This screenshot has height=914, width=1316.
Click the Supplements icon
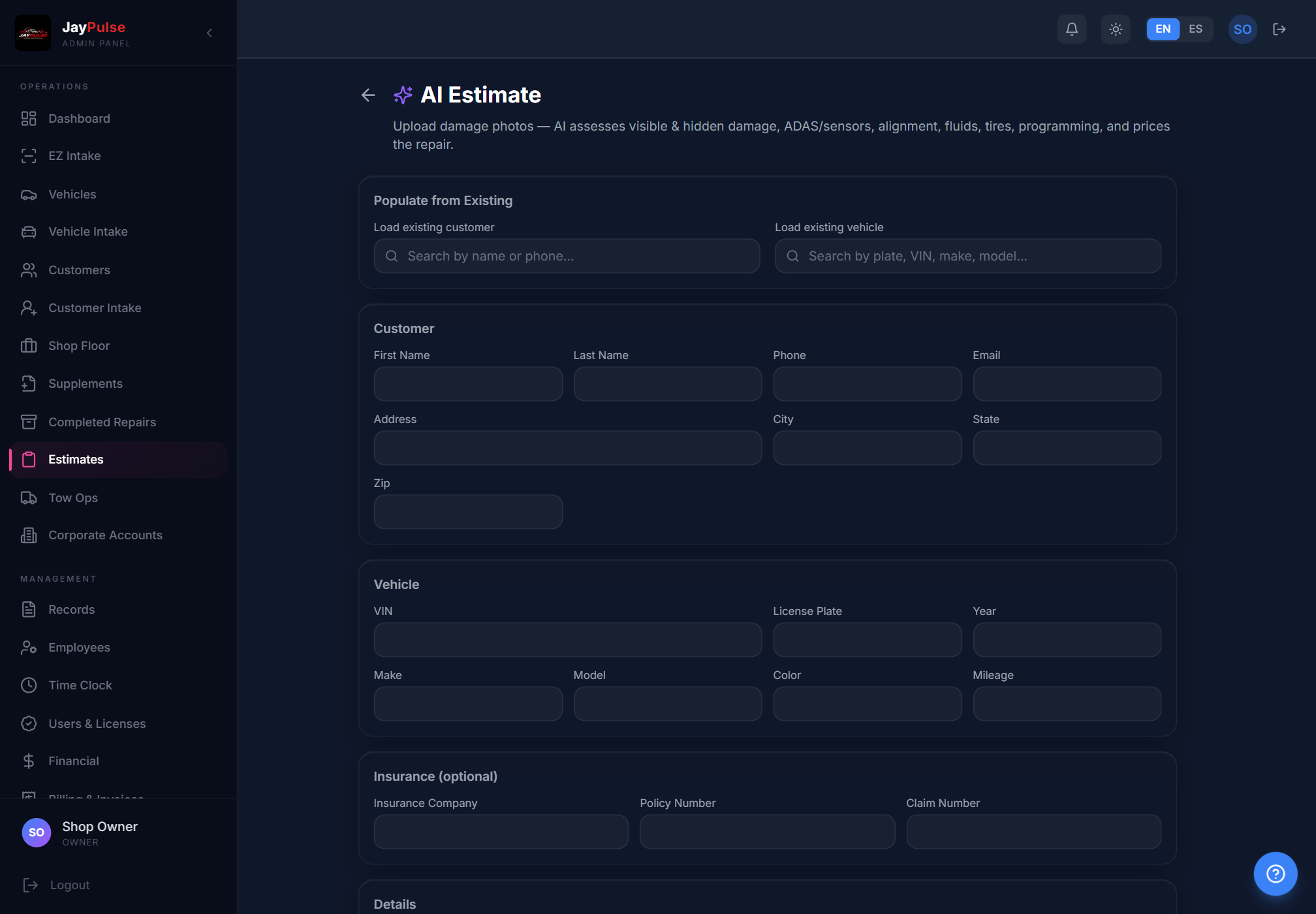pos(29,383)
